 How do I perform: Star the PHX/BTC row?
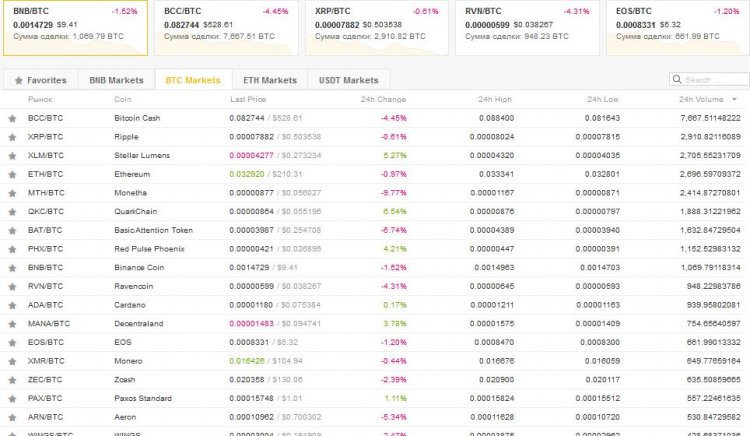(x=12, y=249)
